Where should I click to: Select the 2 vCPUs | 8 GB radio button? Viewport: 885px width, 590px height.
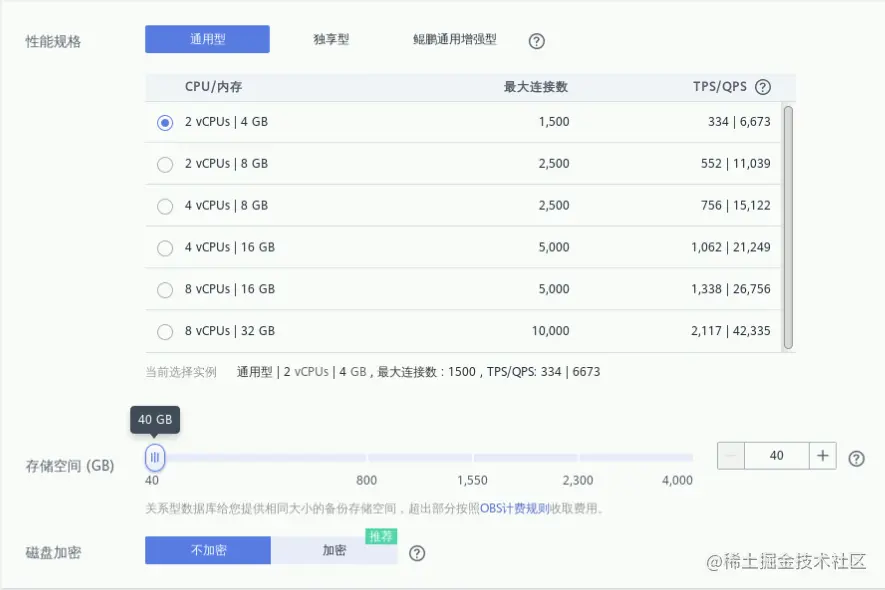click(165, 164)
